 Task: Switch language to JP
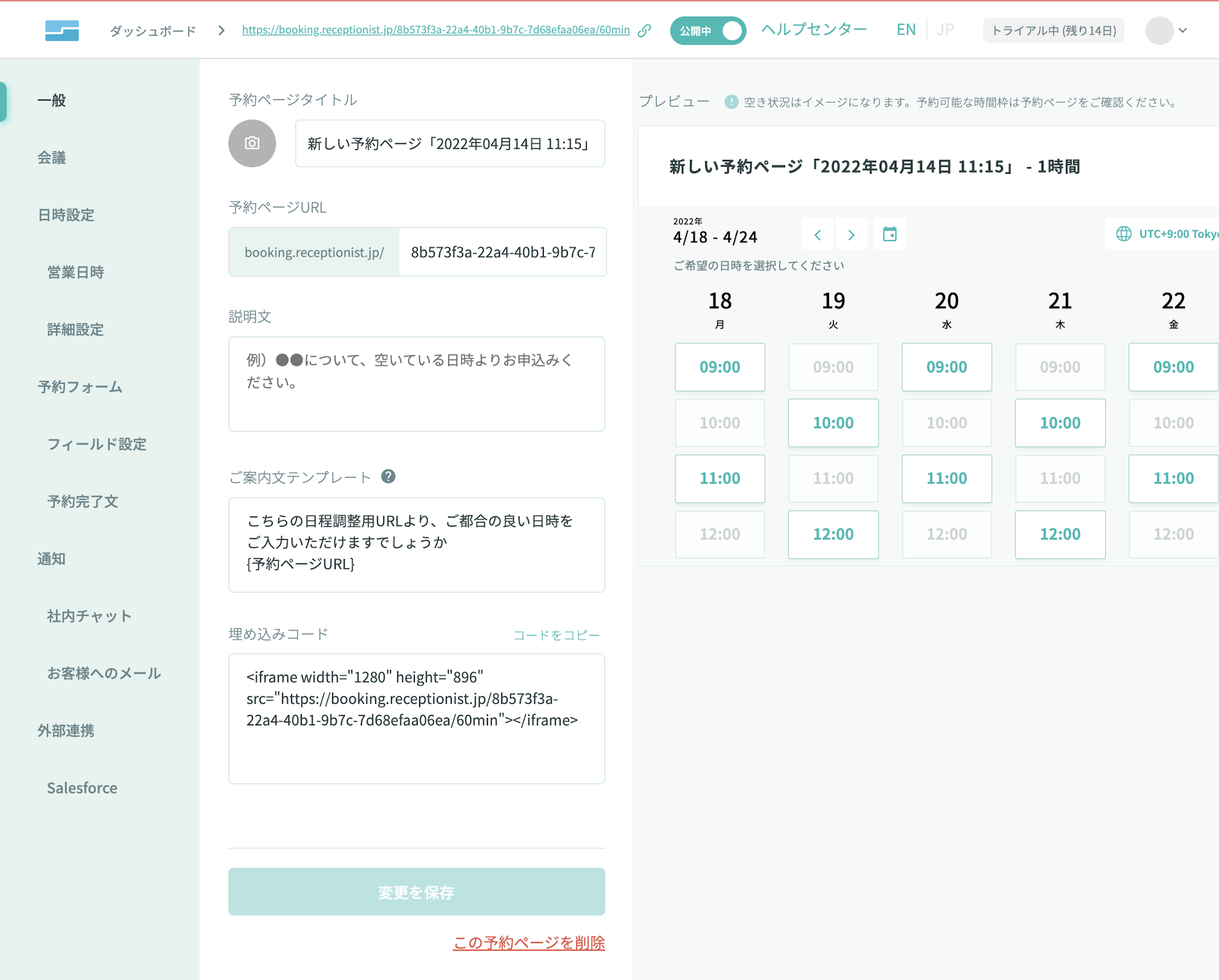point(945,30)
